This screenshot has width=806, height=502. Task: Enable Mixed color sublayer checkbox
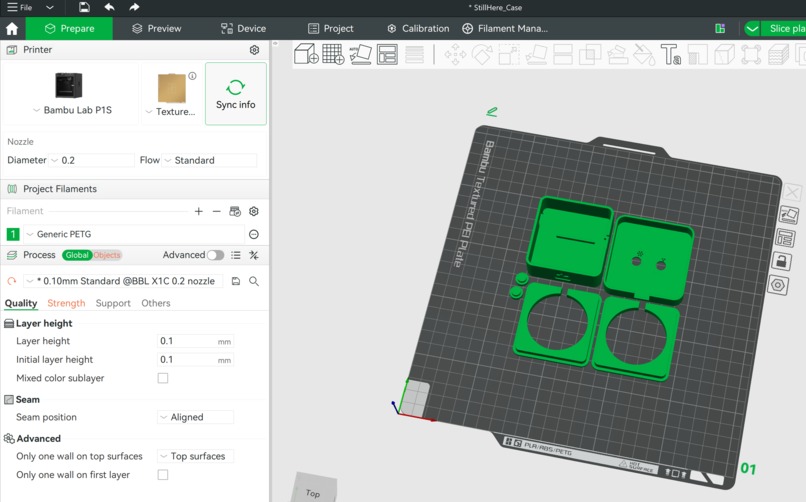coord(163,378)
